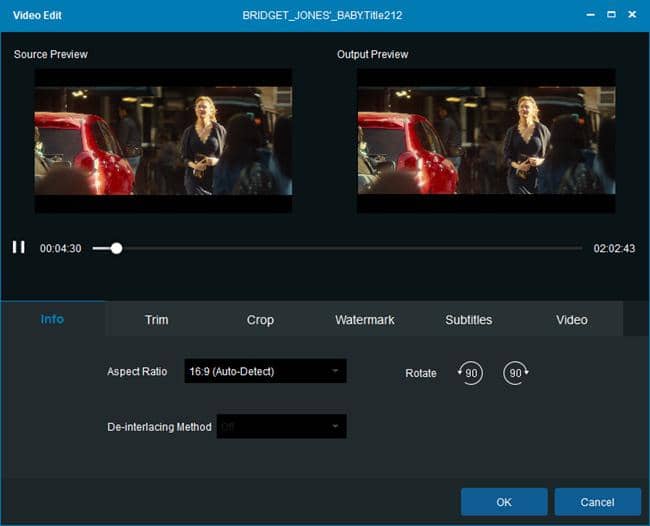Viewport: 650px width, 526px height.
Task: Switch to the Info tab
Action: tap(52, 319)
